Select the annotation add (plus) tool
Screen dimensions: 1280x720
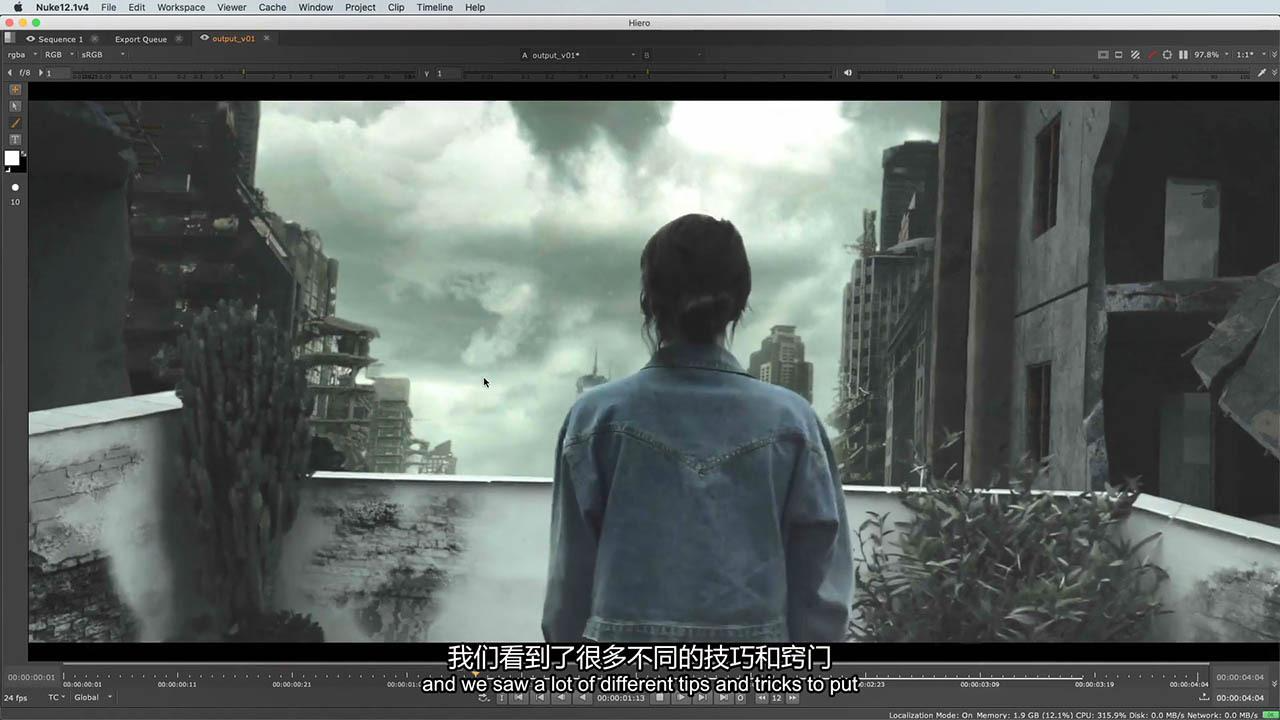15,89
